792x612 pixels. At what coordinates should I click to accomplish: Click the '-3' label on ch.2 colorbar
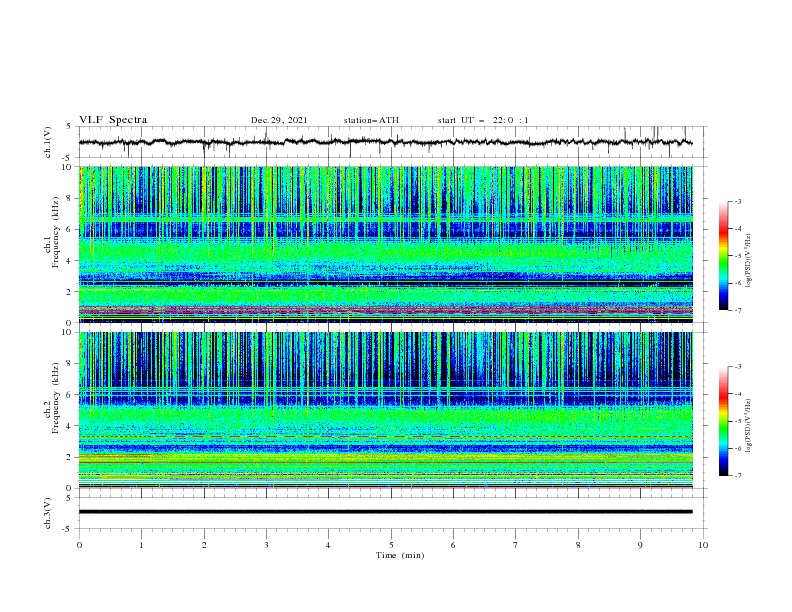coord(738,367)
